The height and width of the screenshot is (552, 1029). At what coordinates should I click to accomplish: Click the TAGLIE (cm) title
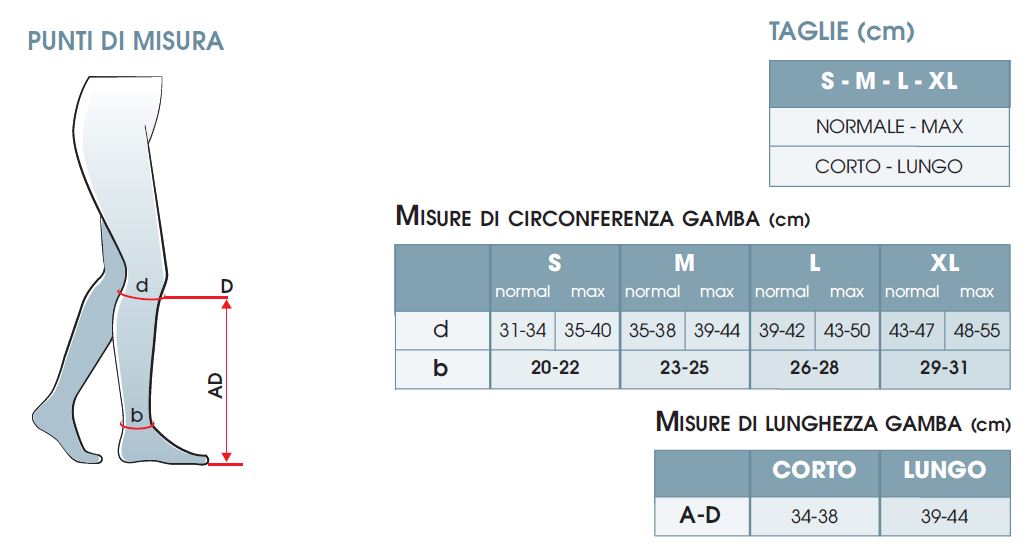[841, 31]
